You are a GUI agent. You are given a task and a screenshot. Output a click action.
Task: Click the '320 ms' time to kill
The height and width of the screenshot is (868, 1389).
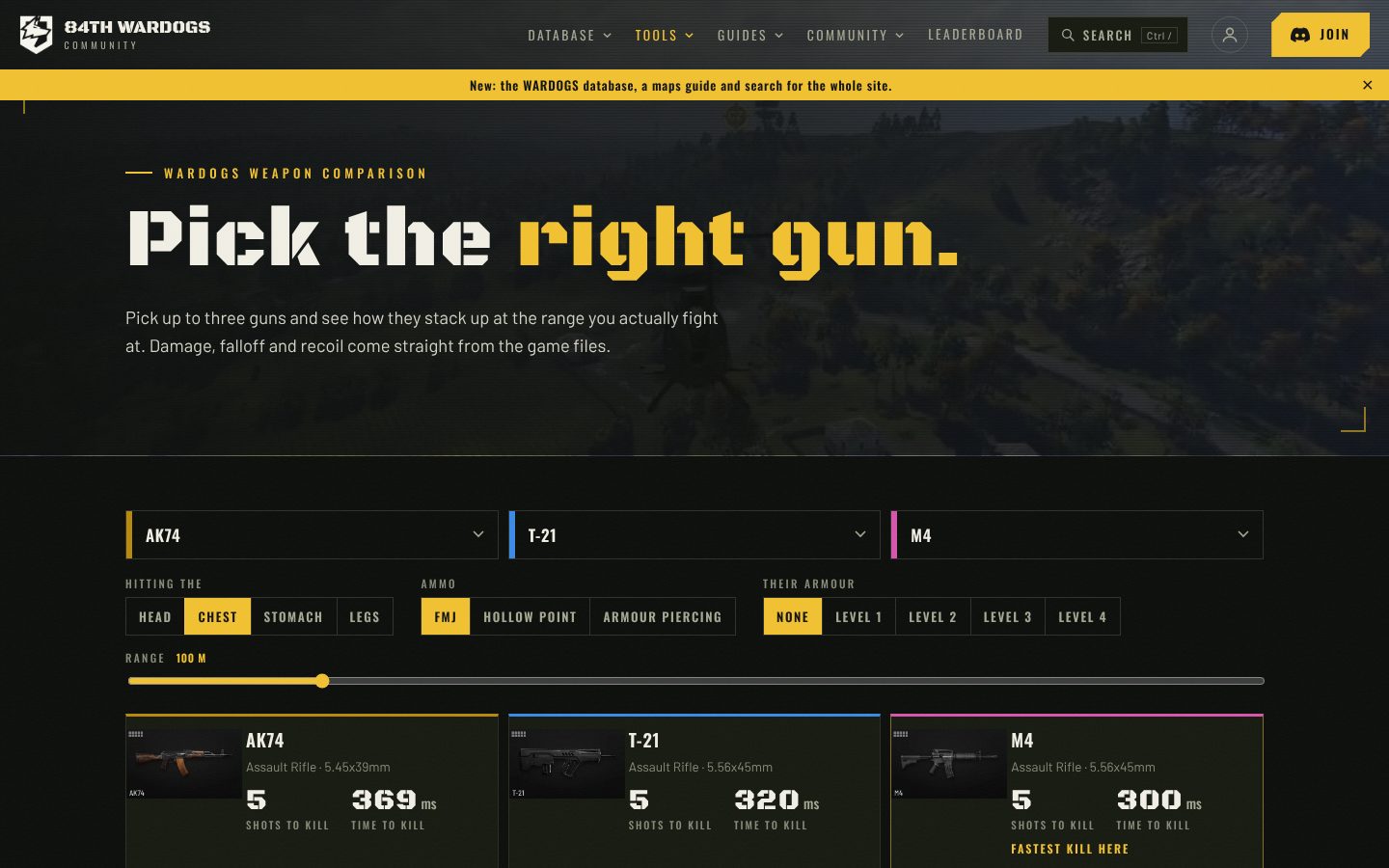777,800
